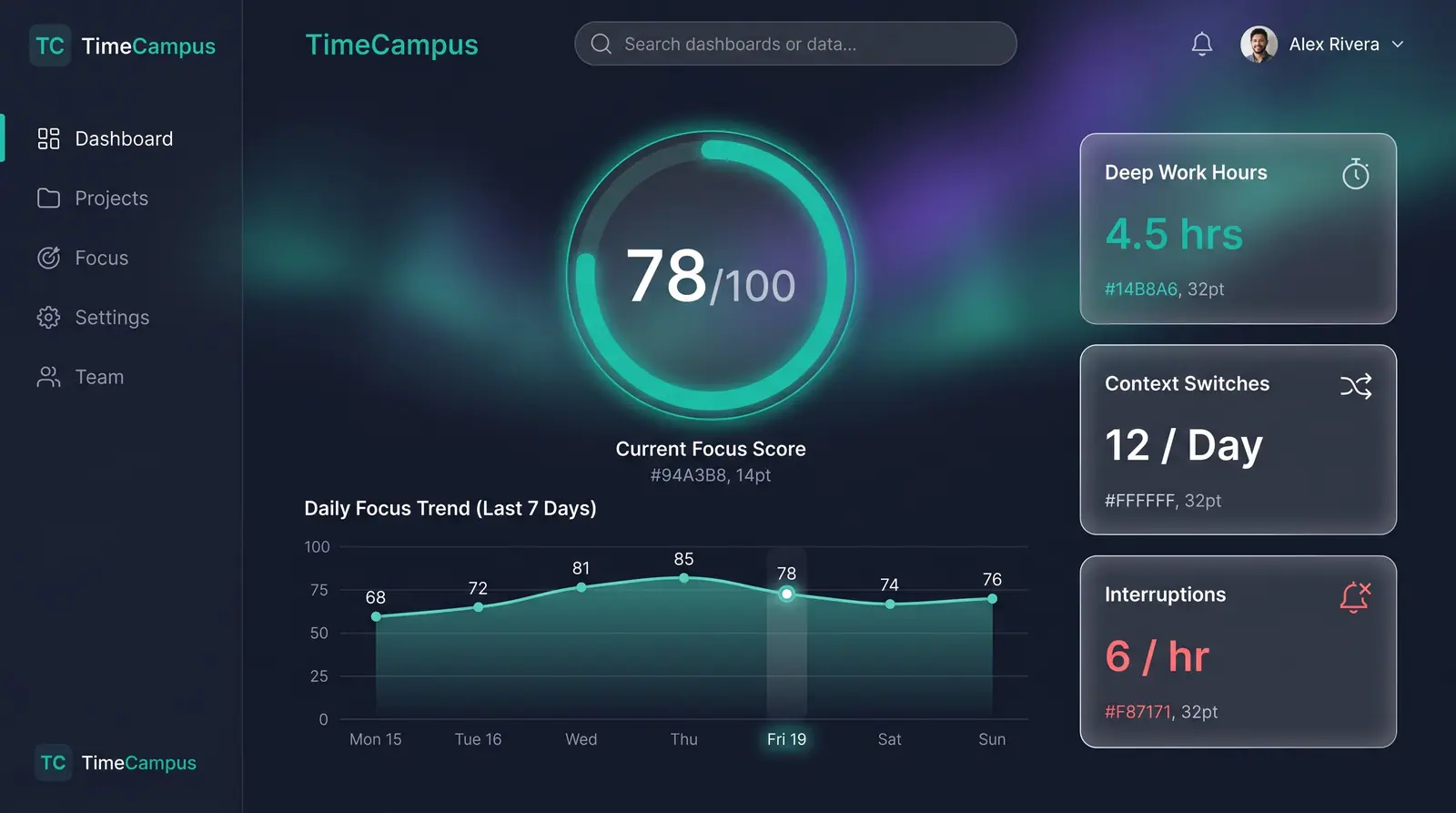Viewport: 1456px width, 813px height.
Task: Click the Sat axis label
Action: (x=890, y=739)
